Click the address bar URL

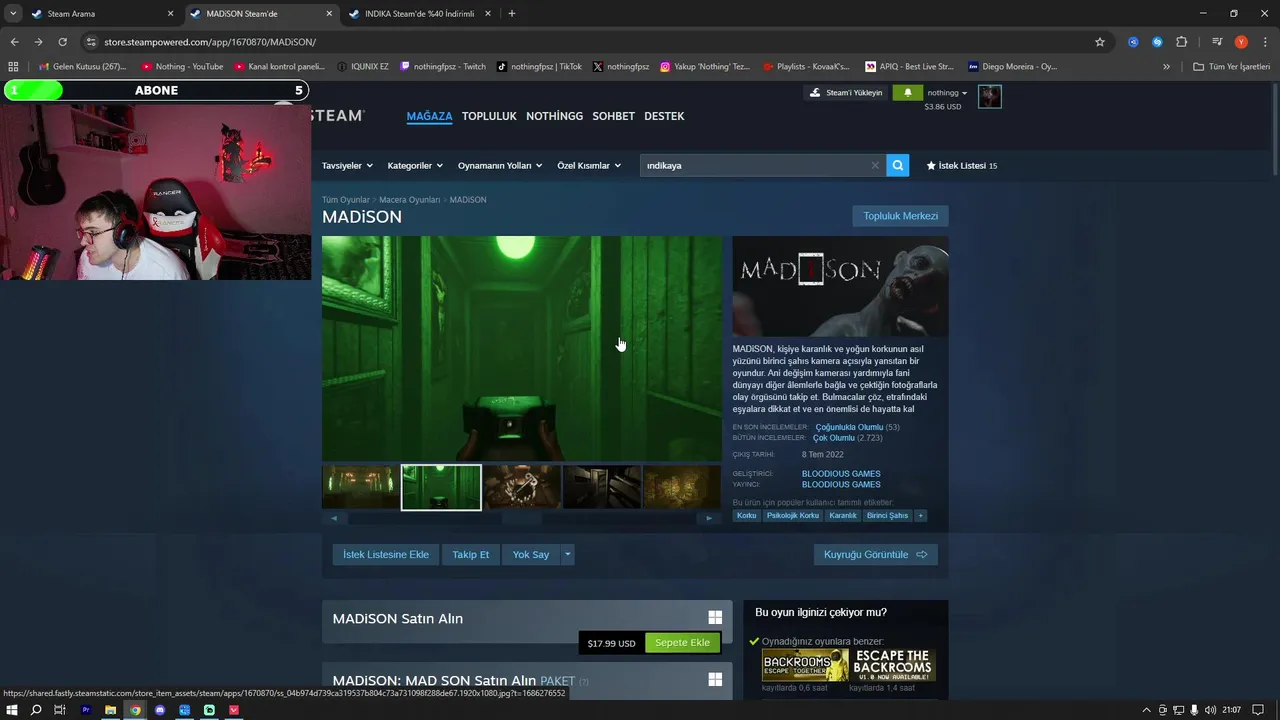[210, 42]
